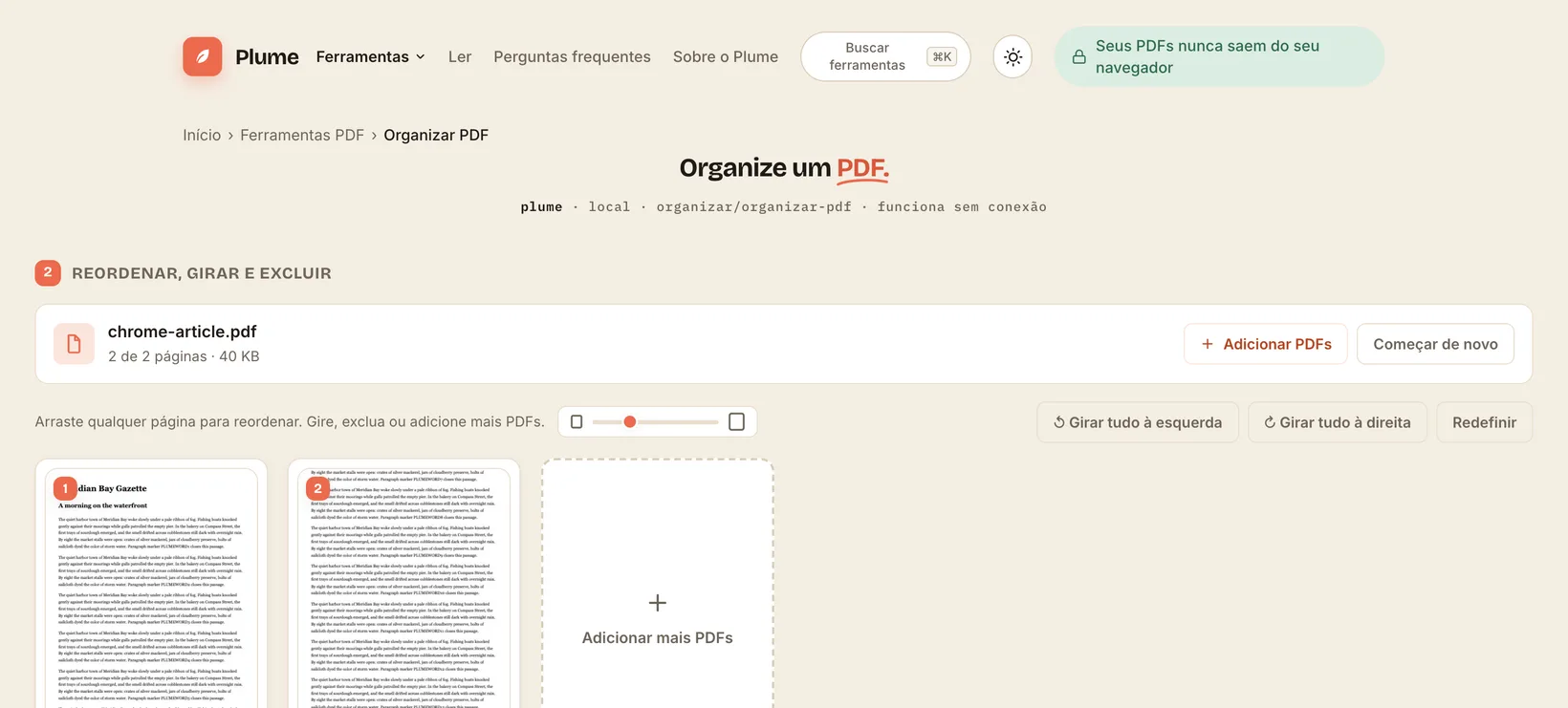Open the Ferramentas dropdown menu

[x=370, y=56]
